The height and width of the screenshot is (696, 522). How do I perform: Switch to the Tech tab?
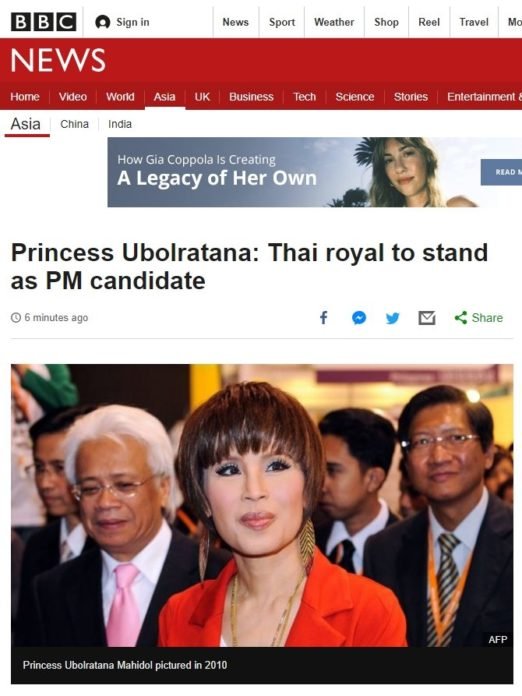click(x=304, y=97)
